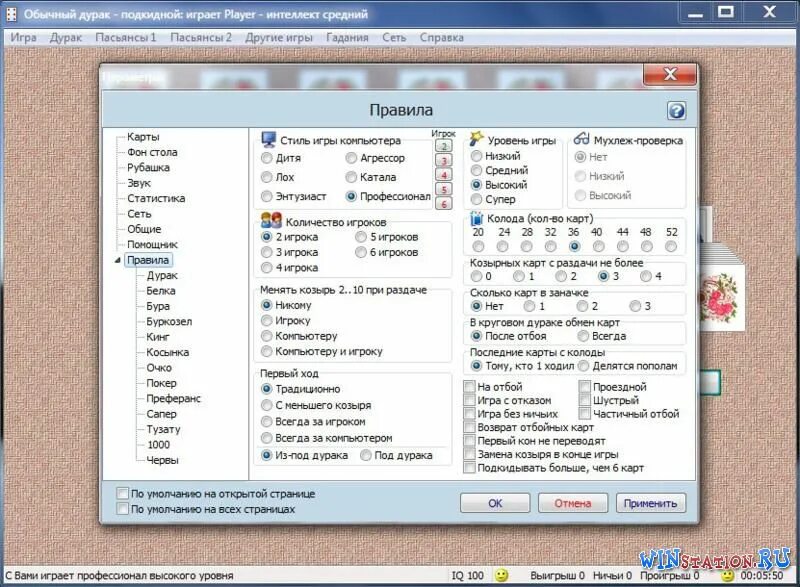Enable Замена козыря в конце игры
The width and height of the screenshot is (800, 587).
tap(541, 454)
